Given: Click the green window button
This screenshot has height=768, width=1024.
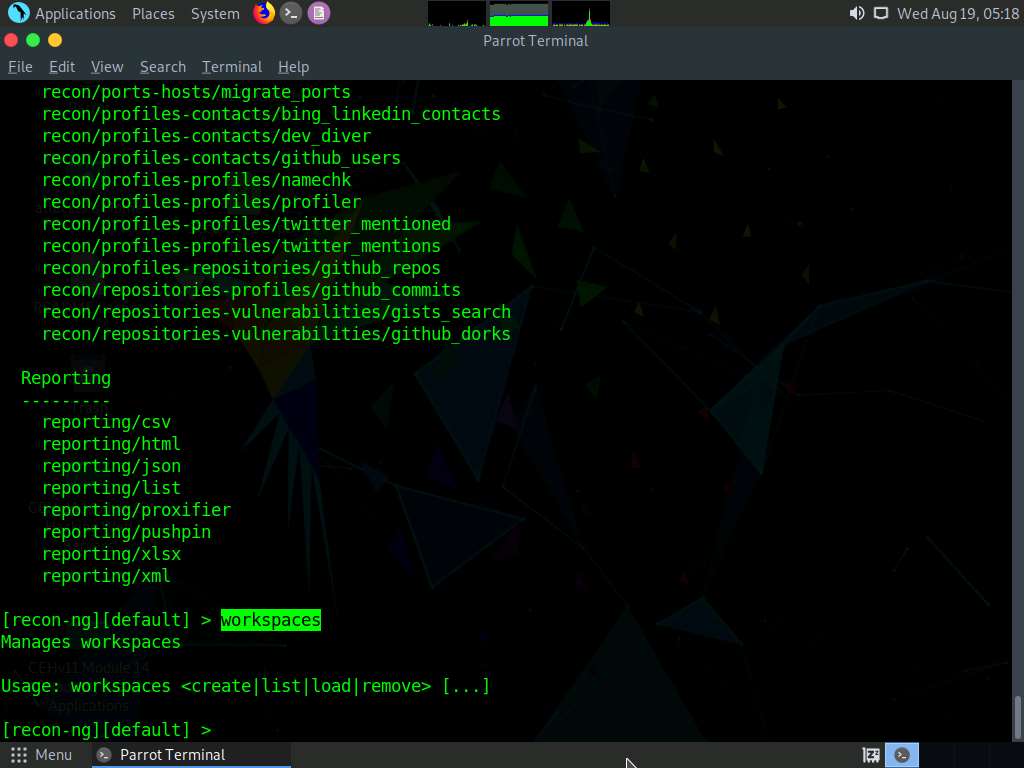Looking at the screenshot, I should 33,40.
